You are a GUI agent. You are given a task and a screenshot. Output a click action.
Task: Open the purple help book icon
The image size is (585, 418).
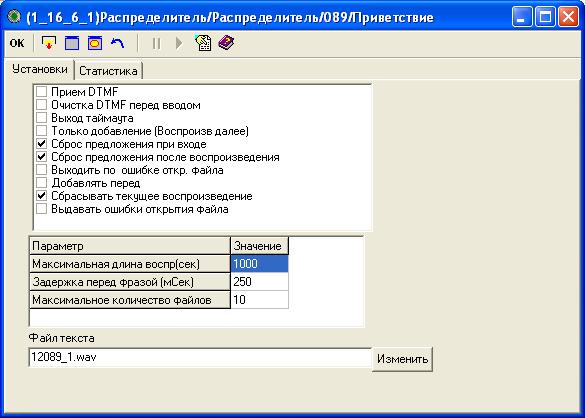226,43
